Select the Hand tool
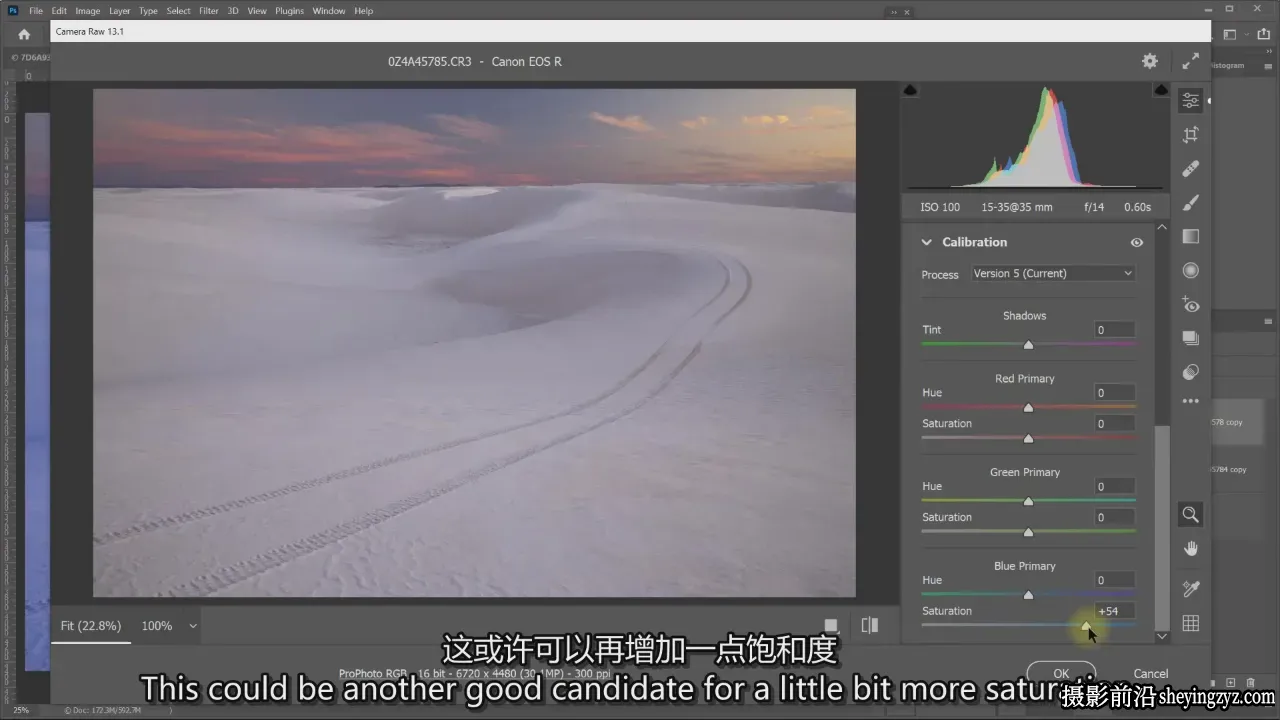This screenshot has height=720, width=1280. [x=1190, y=548]
